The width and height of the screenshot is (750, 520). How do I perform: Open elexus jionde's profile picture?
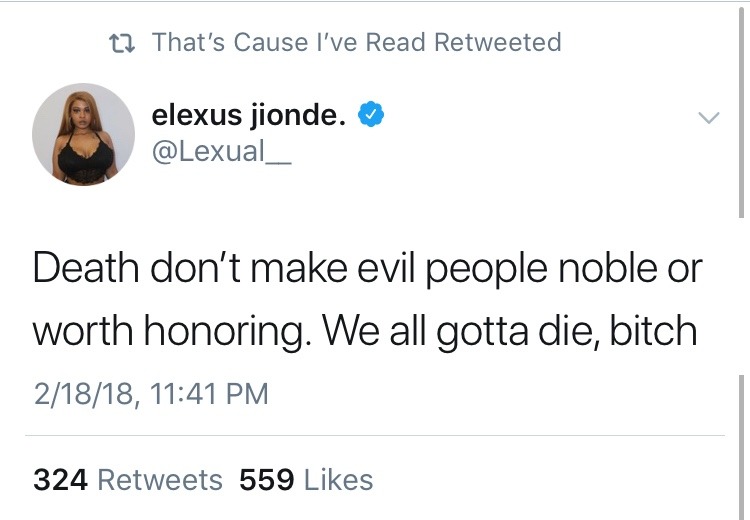tap(83, 135)
